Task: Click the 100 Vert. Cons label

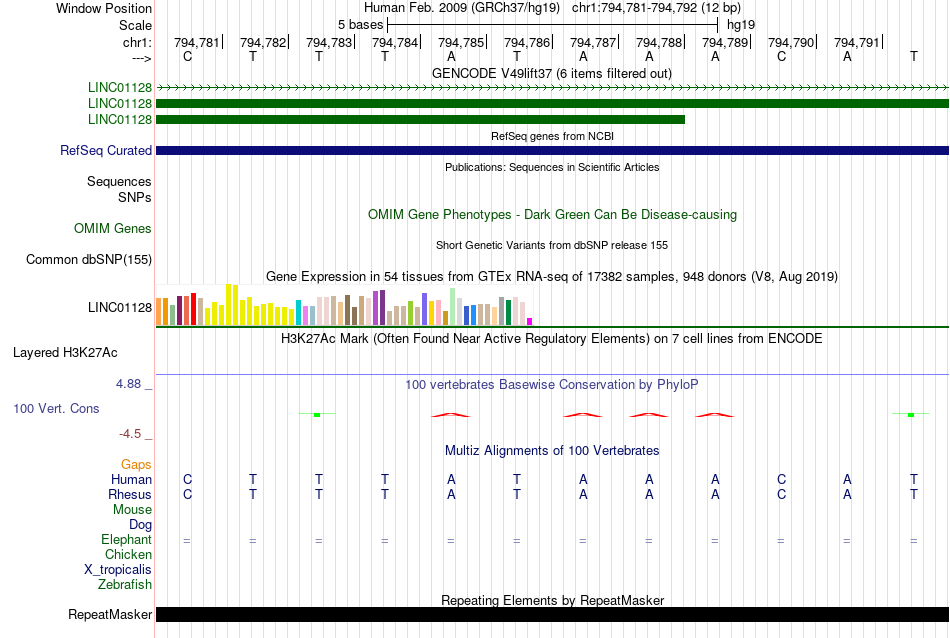Action: [56, 408]
